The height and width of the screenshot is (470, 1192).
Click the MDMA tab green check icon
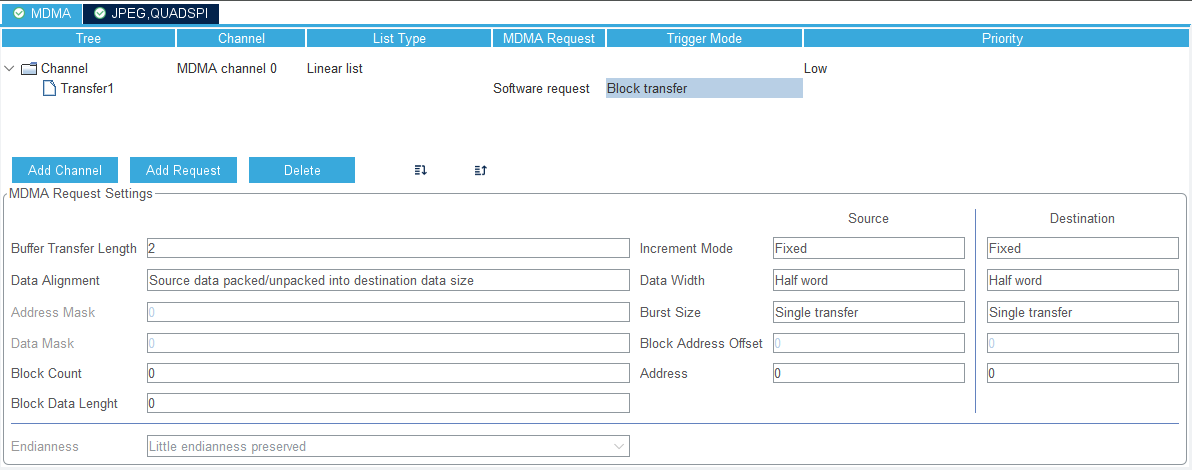click(x=19, y=13)
